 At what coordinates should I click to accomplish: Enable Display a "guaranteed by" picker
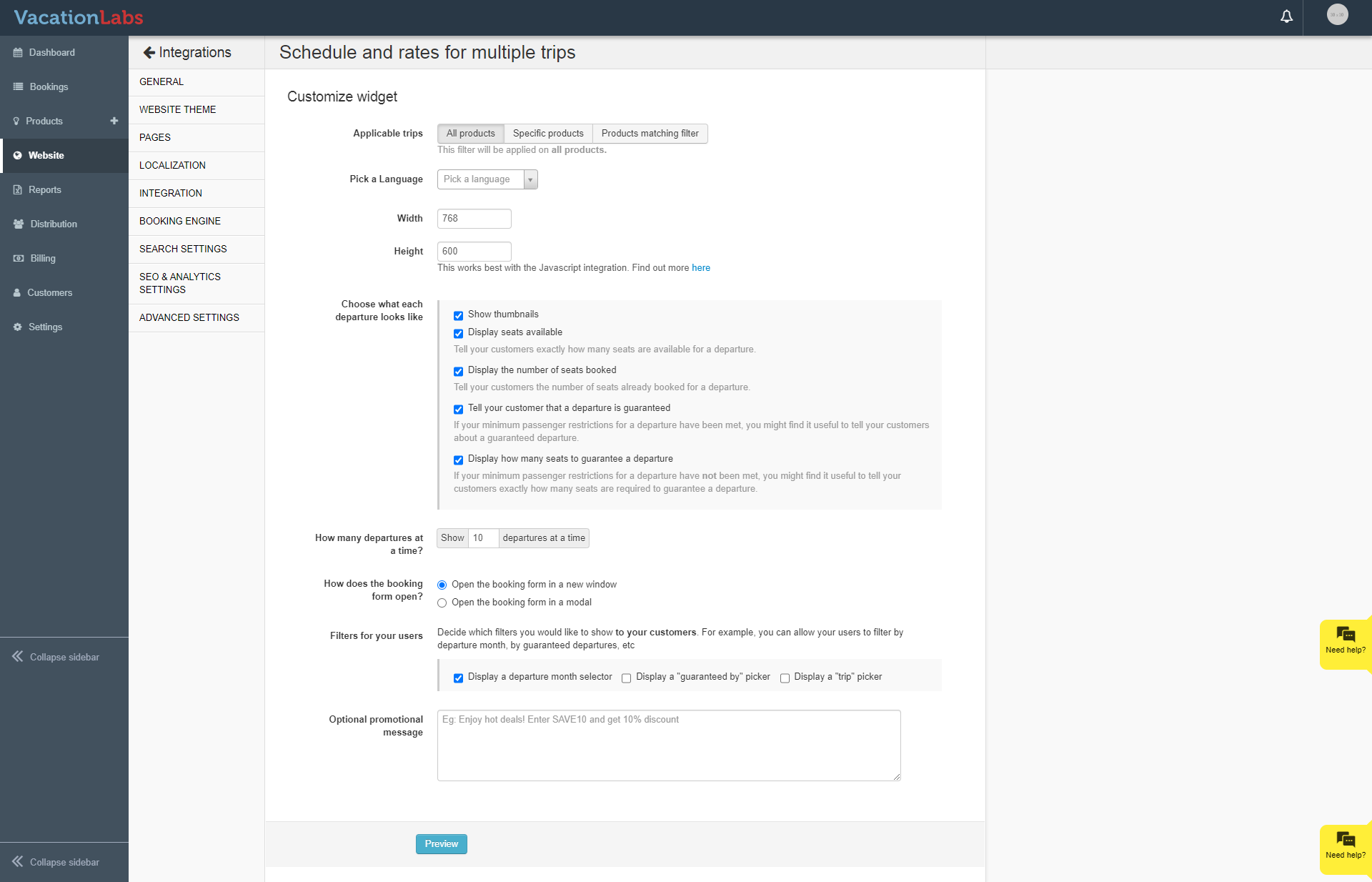(626, 678)
